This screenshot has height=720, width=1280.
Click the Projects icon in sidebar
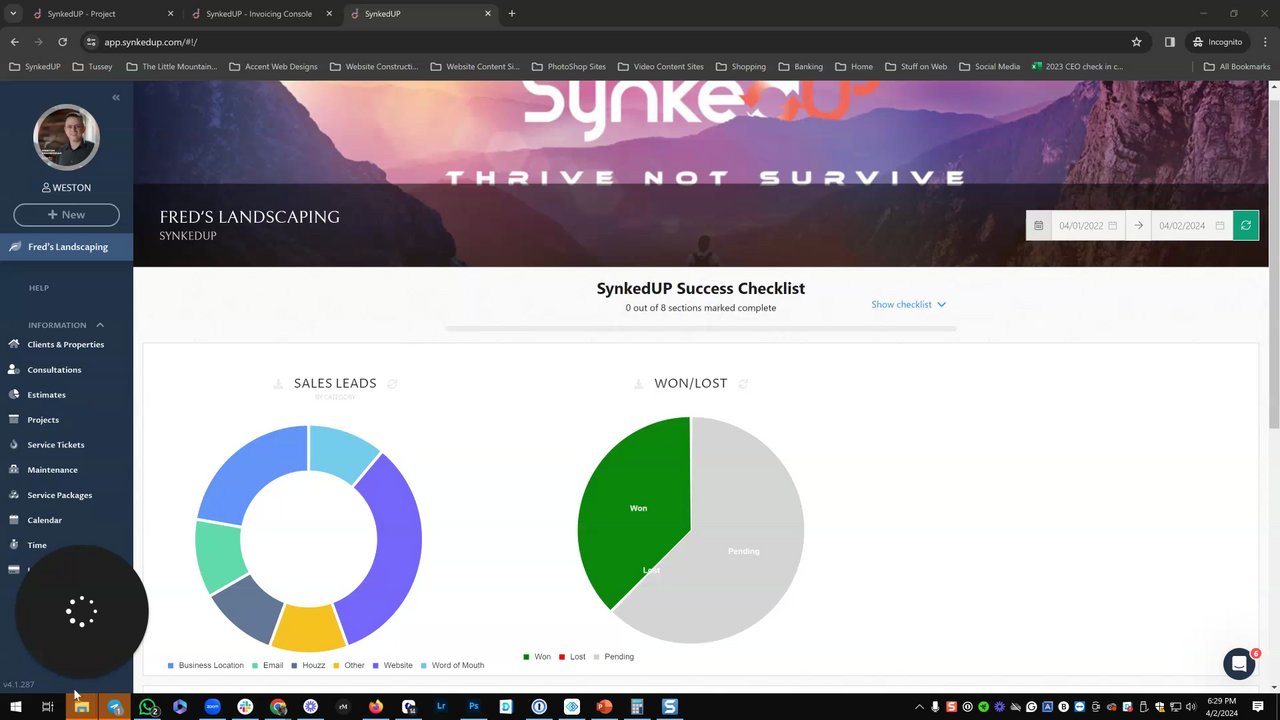pyautogui.click(x=14, y=419)
